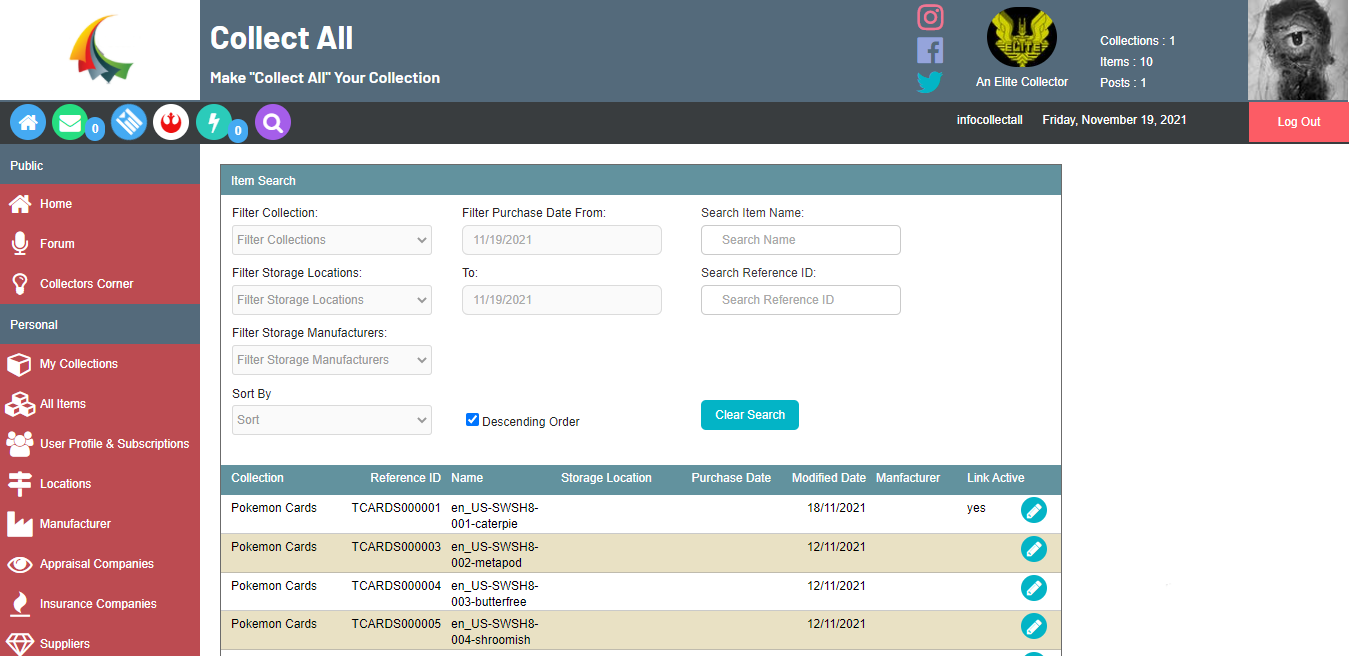Image resolution: width=1349 pixels, height=656 pixels.
Task: Click the Log Out button
Action: point(1298,122)
